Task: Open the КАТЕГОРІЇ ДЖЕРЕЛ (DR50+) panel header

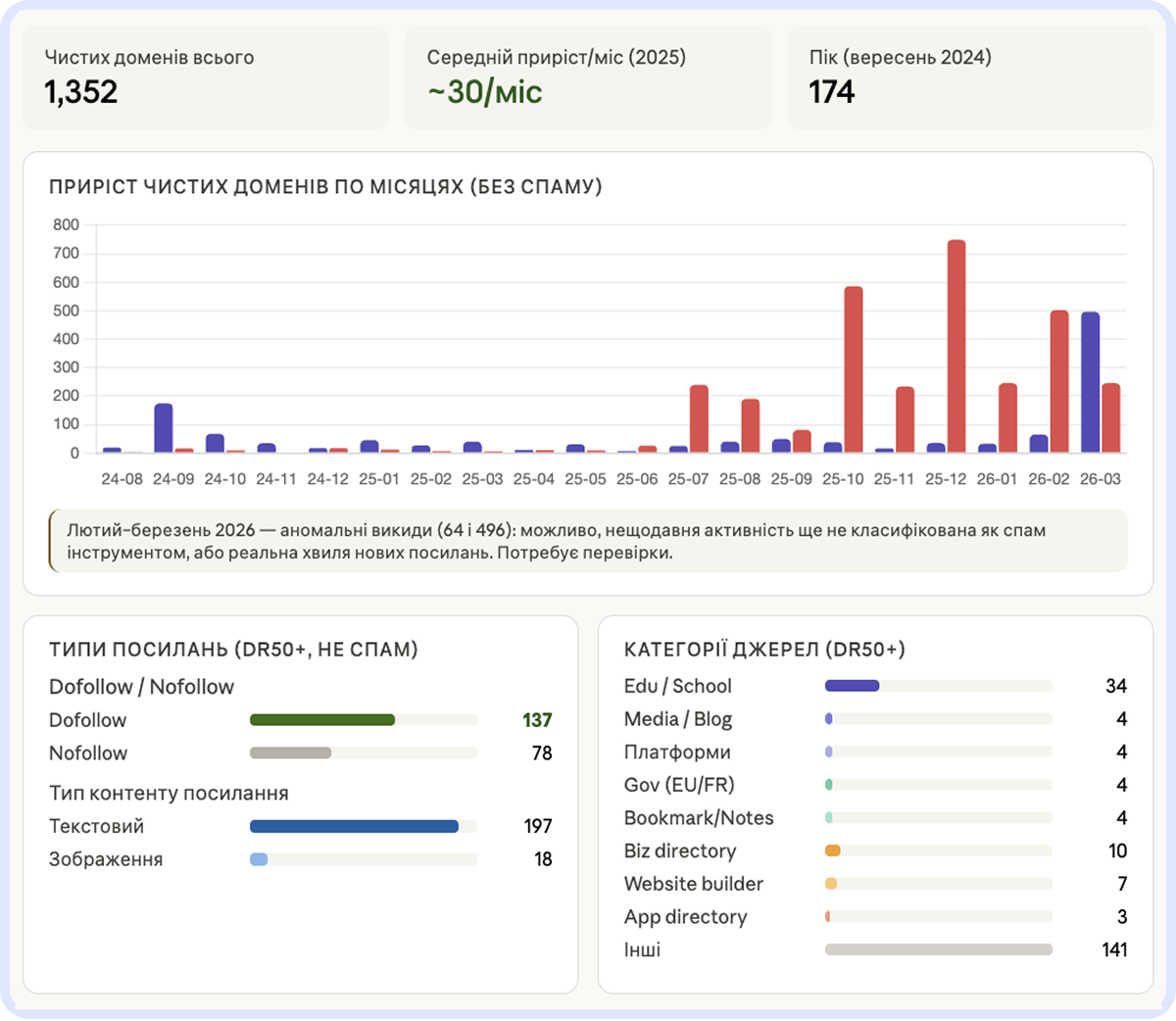Action: (765, 649)
